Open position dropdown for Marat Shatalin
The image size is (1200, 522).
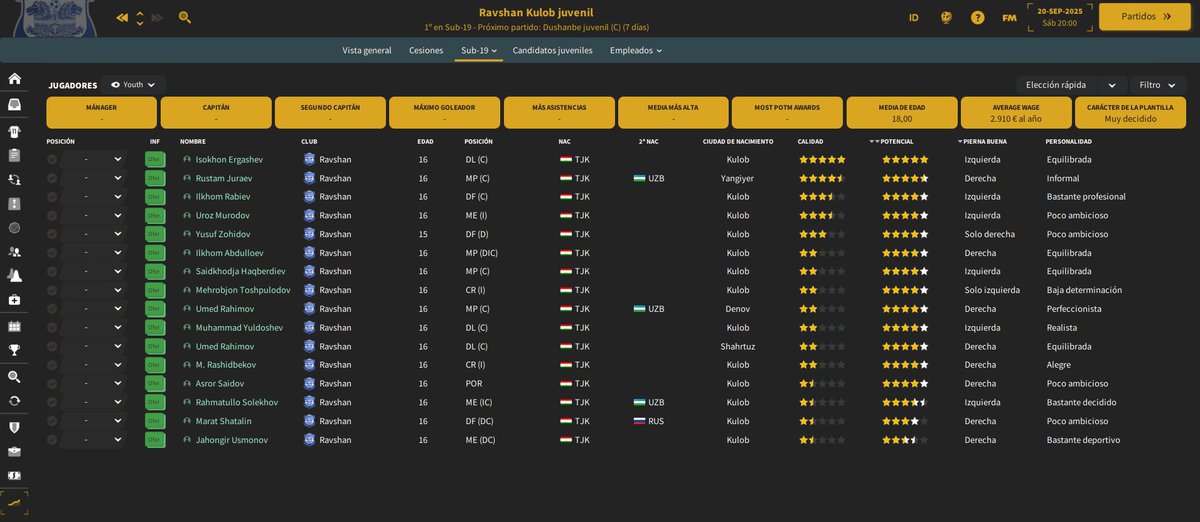pos(96,421)
